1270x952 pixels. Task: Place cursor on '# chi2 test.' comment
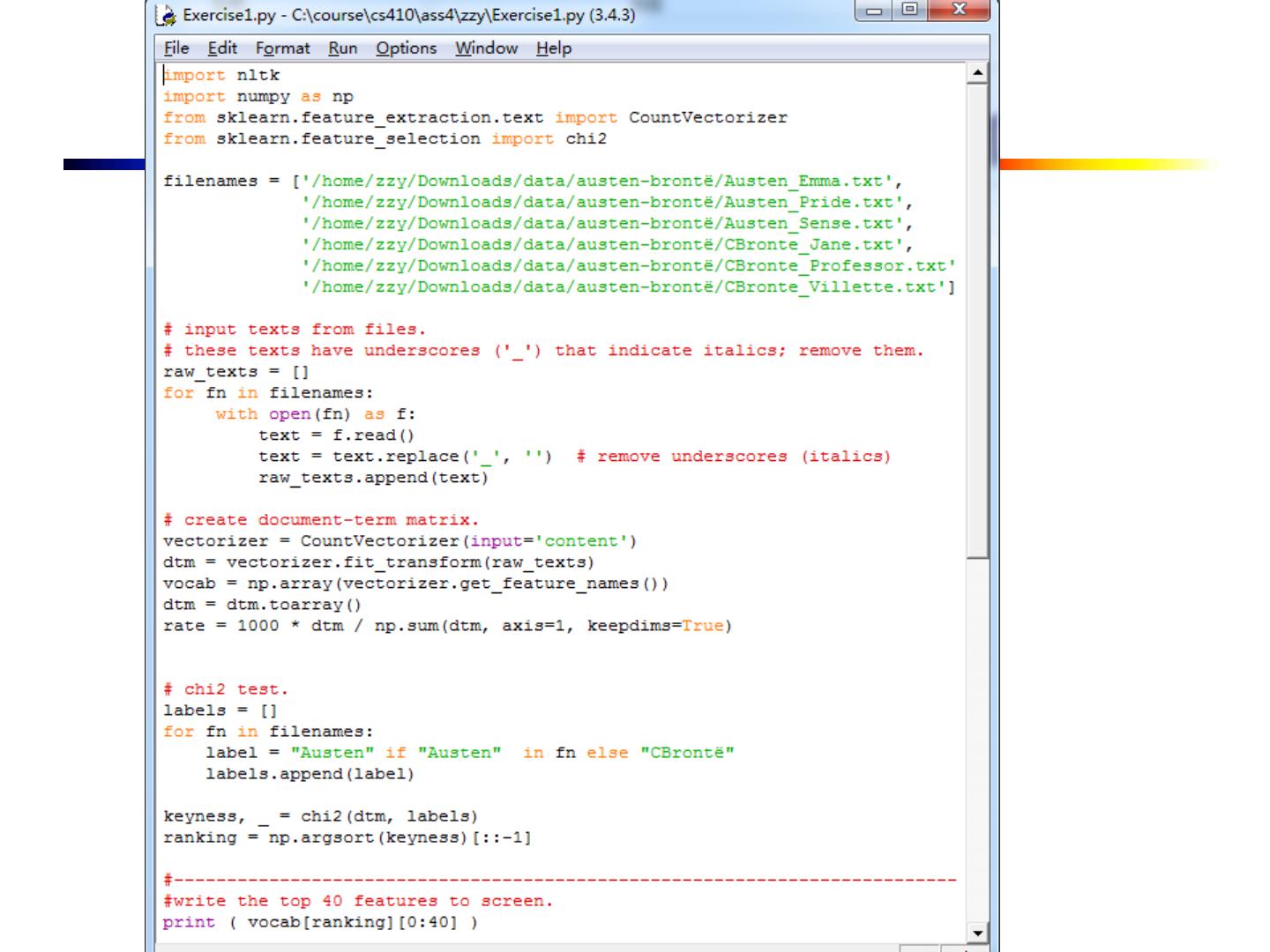(226, 689)
